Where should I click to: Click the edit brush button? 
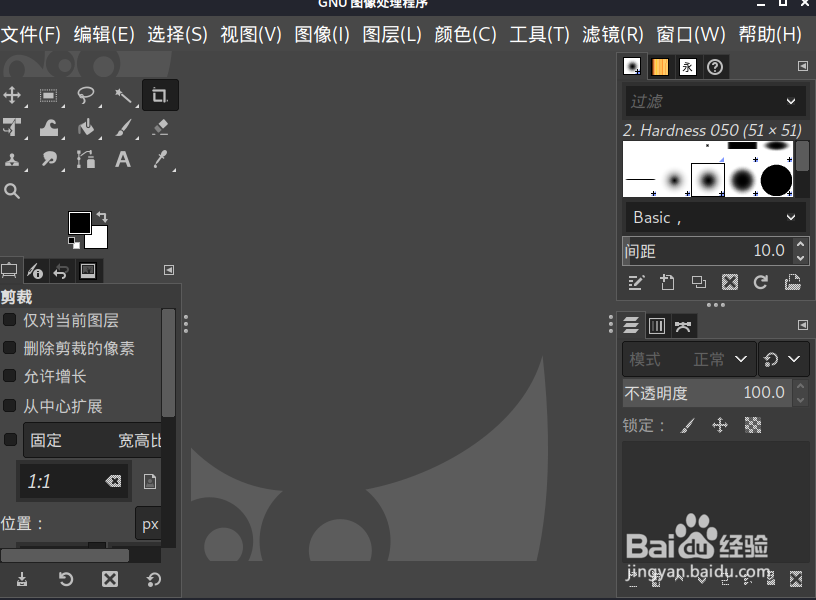tap(637, 283)
